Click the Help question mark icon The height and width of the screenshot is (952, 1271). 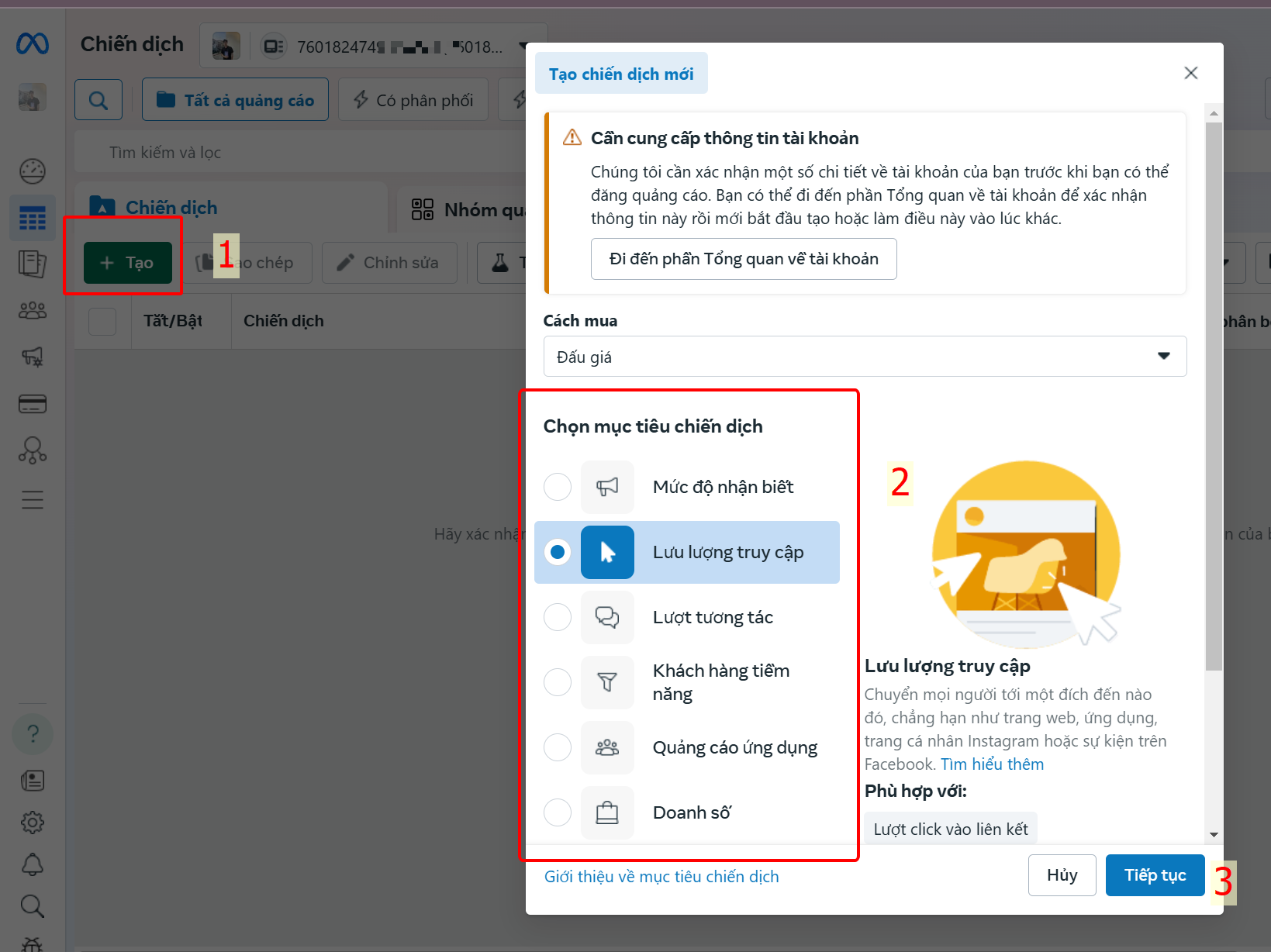(33, 733)
